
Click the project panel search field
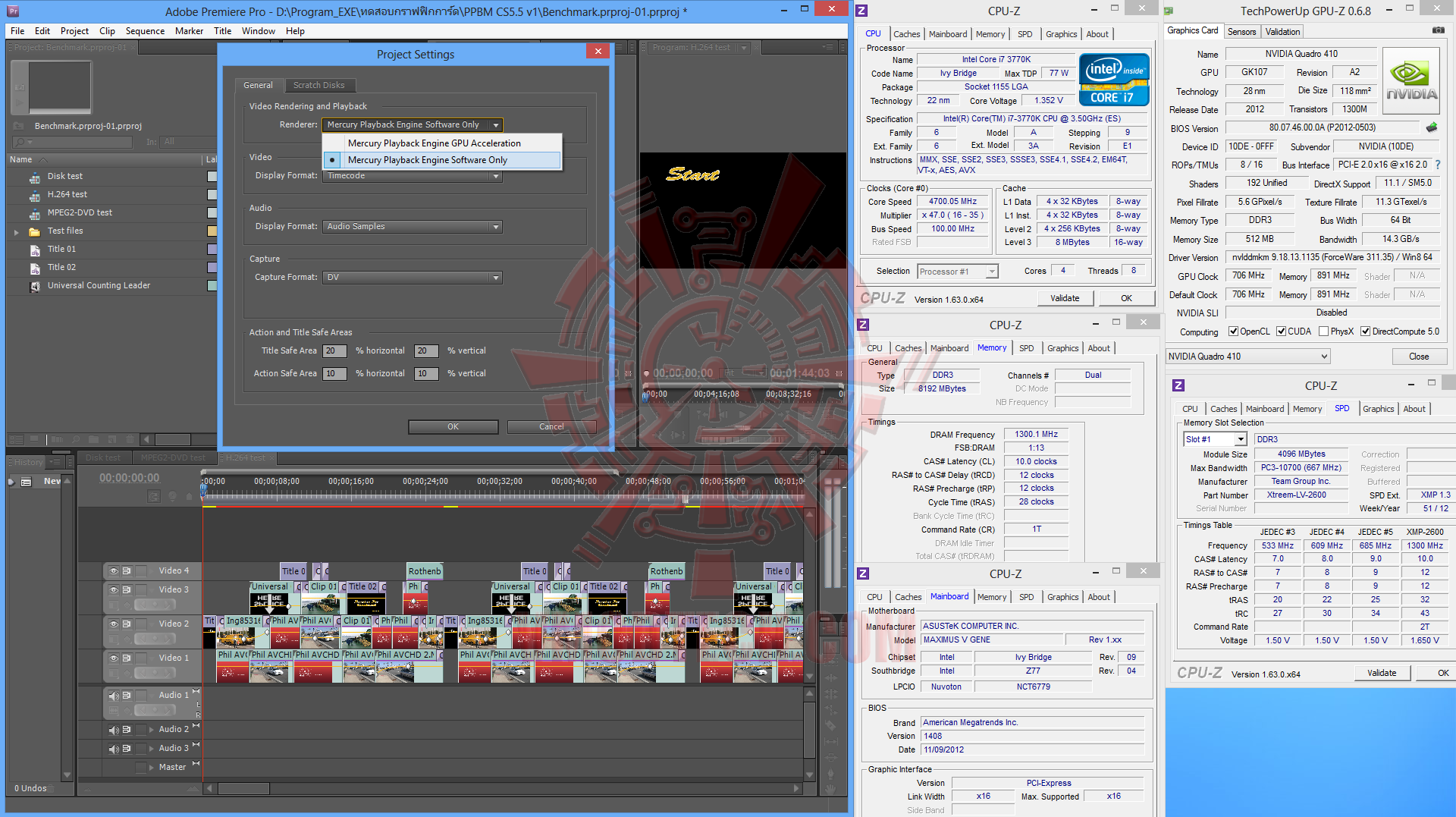point(74,142)
